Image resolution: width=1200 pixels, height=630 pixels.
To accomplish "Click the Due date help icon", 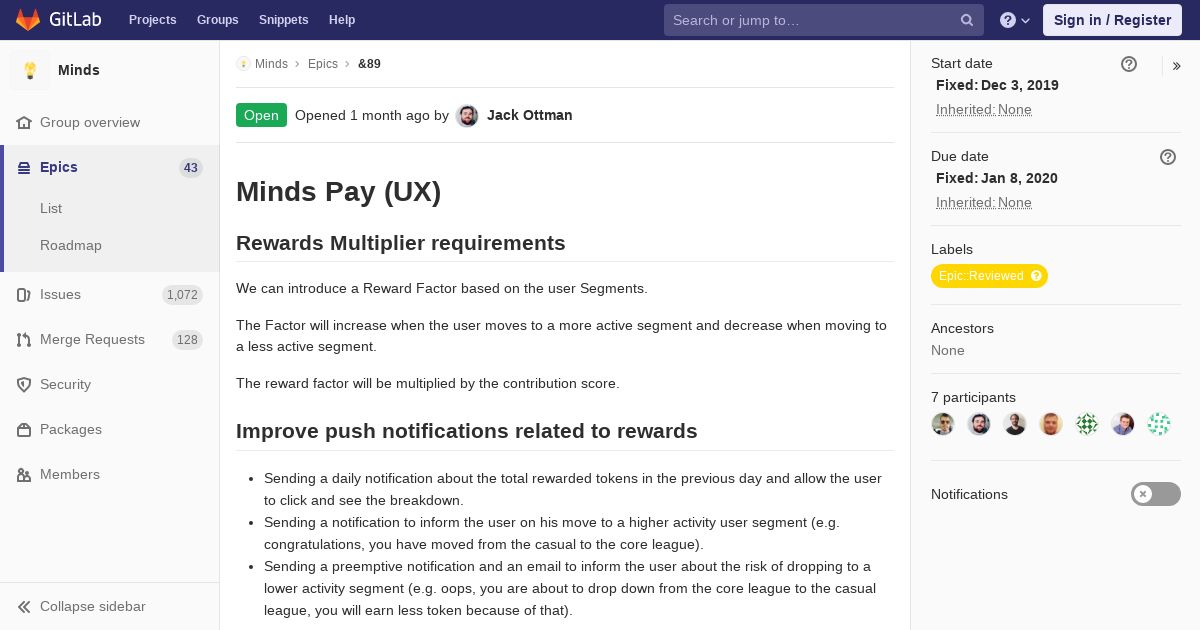I will [x=1168, y=157].
